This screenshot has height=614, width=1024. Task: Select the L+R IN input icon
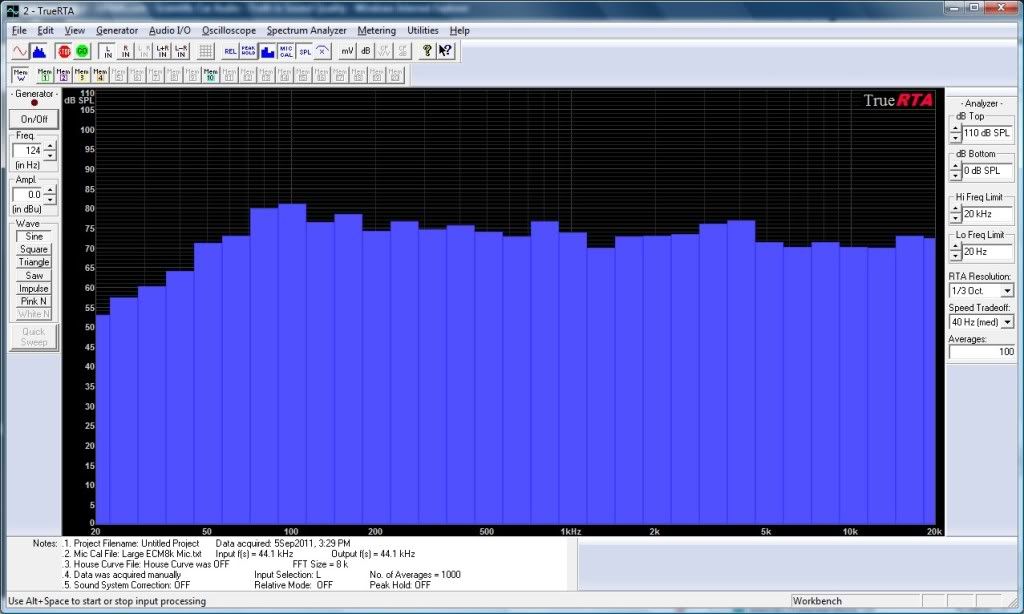pyautogui.click(x=162, y=50)
